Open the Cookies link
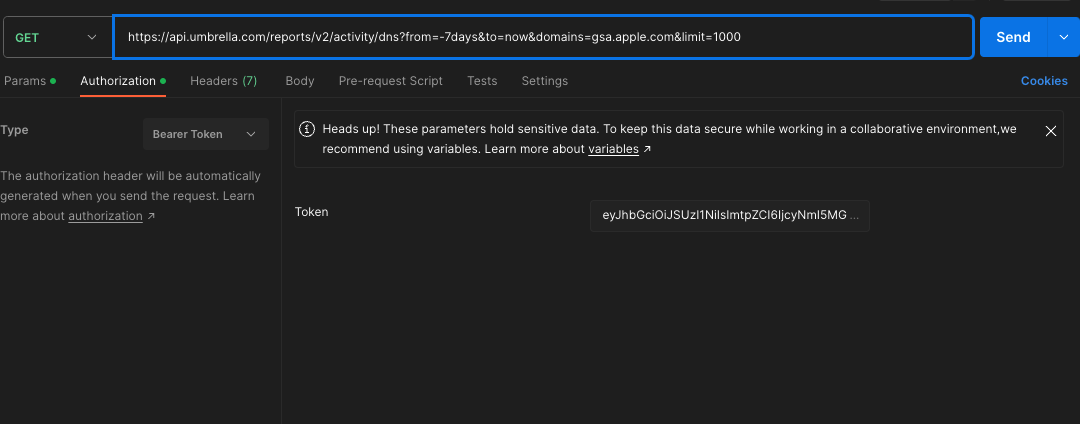1080x424 pixels. tap(1043, 81)
